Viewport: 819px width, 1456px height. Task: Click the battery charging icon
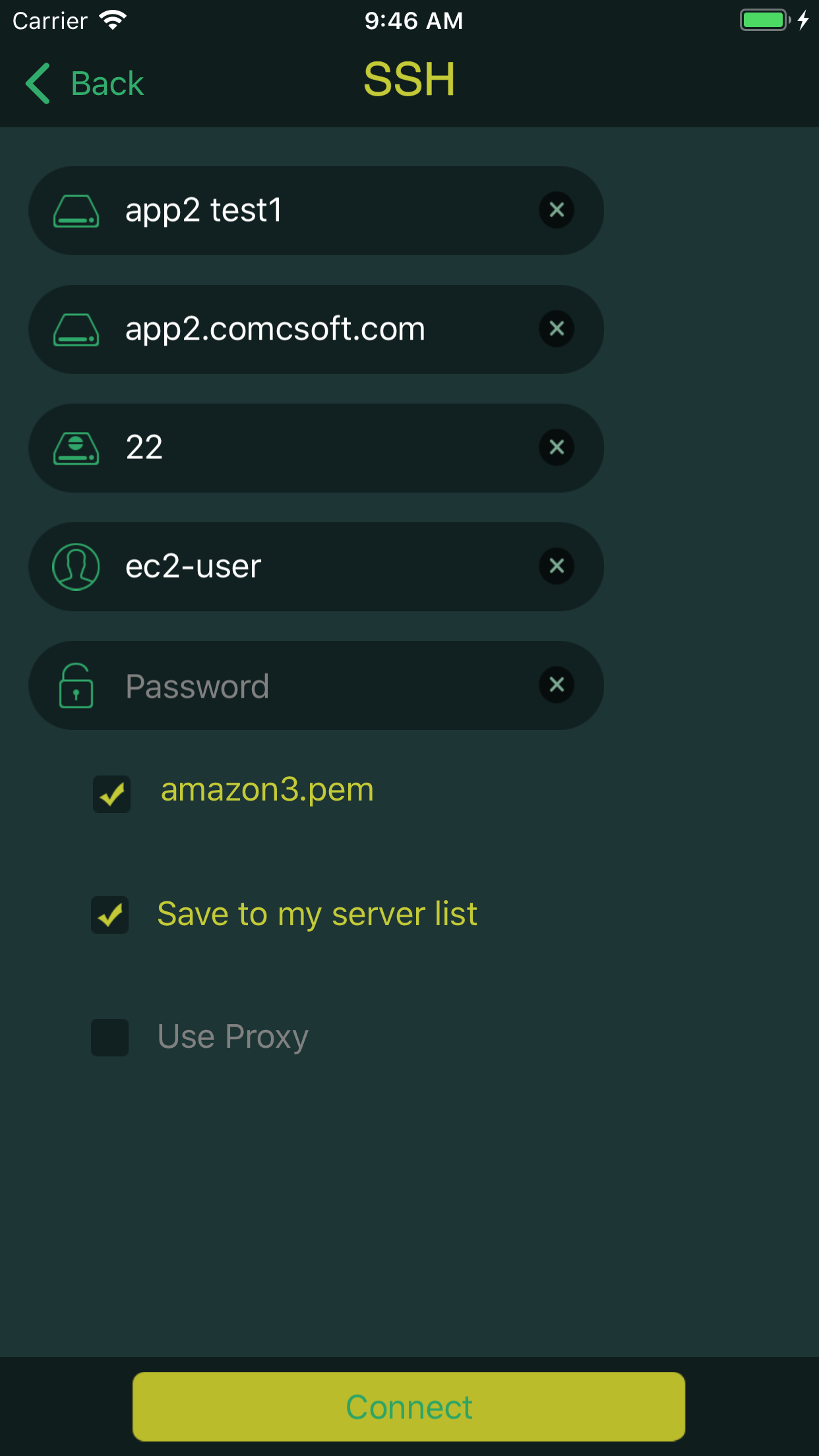pyautogui.click(x=764, y=20)
